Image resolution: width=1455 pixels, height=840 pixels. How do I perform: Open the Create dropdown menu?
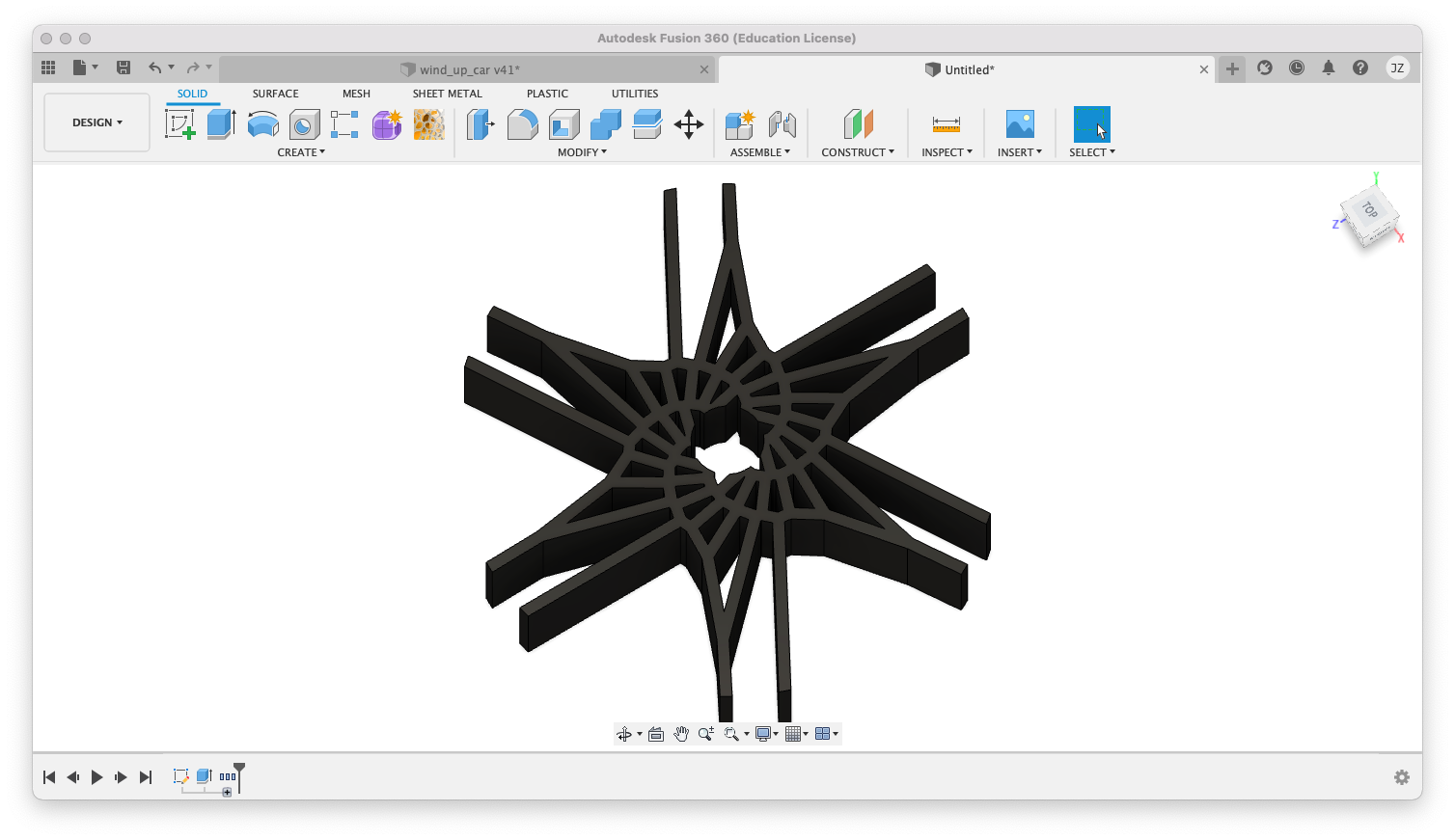coord(301,151)
